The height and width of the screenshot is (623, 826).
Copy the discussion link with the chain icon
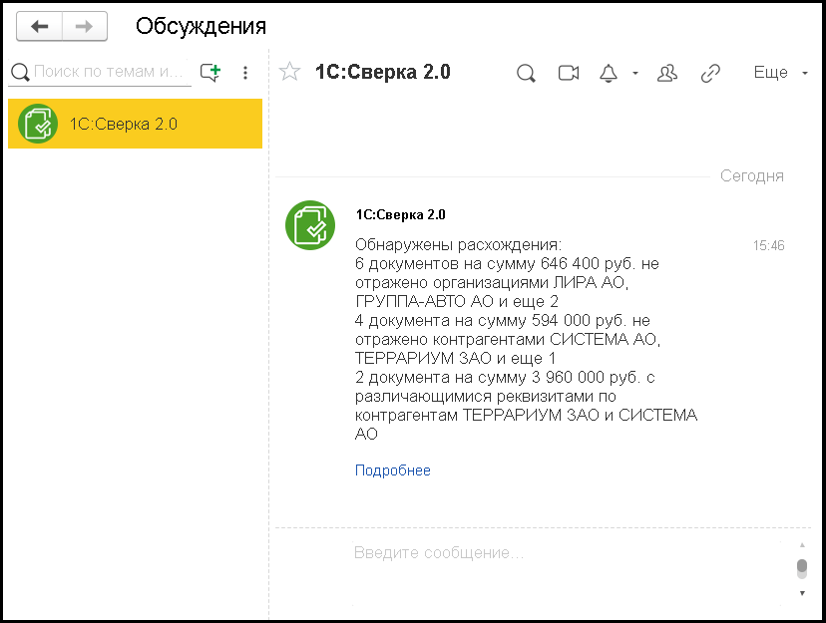[x=710, y=73]
